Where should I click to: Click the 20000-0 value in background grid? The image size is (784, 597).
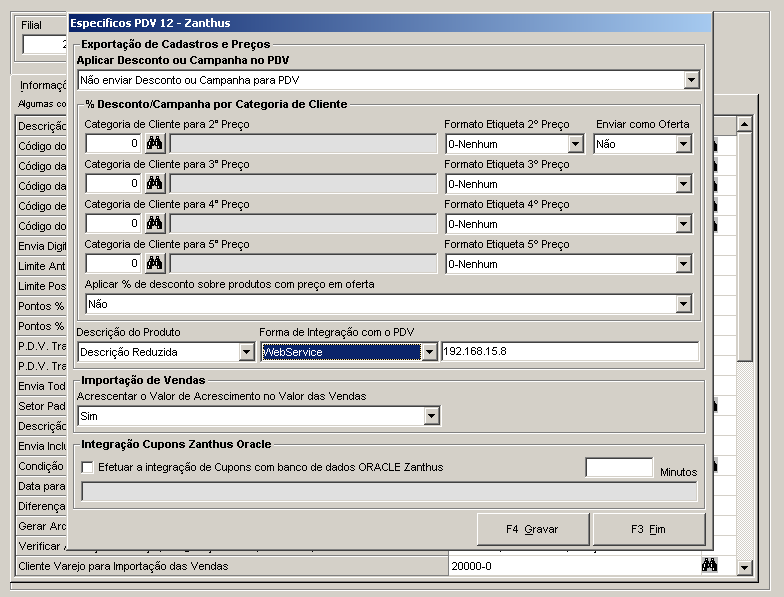(472, 566)
